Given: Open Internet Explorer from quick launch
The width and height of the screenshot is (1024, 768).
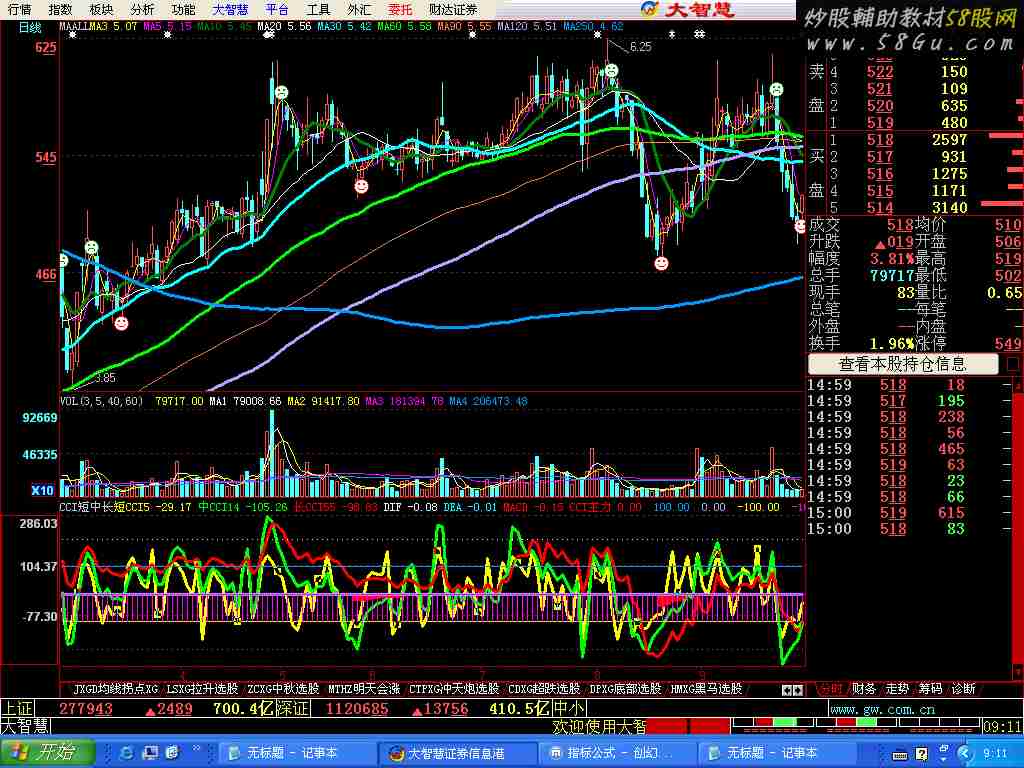Looking at the screenshot, I should [127, 752].
